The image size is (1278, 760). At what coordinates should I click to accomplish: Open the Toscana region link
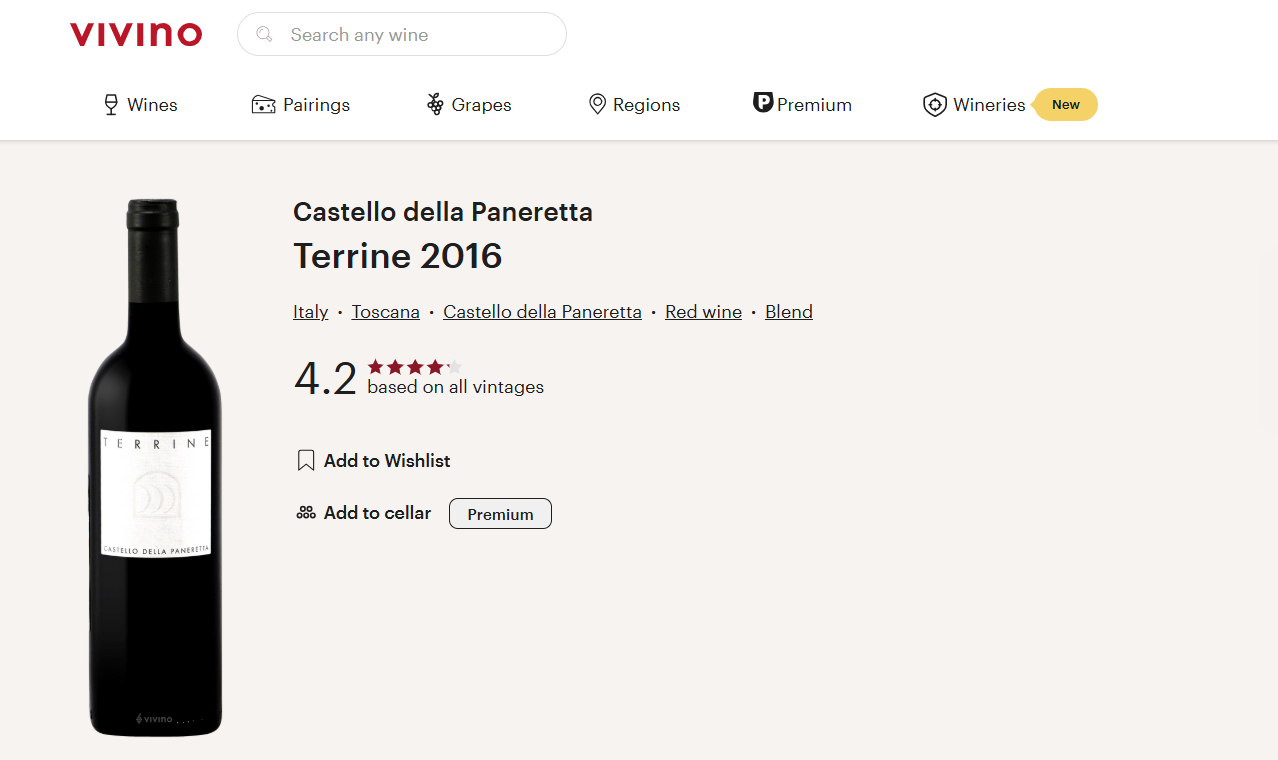pos(385,312)
